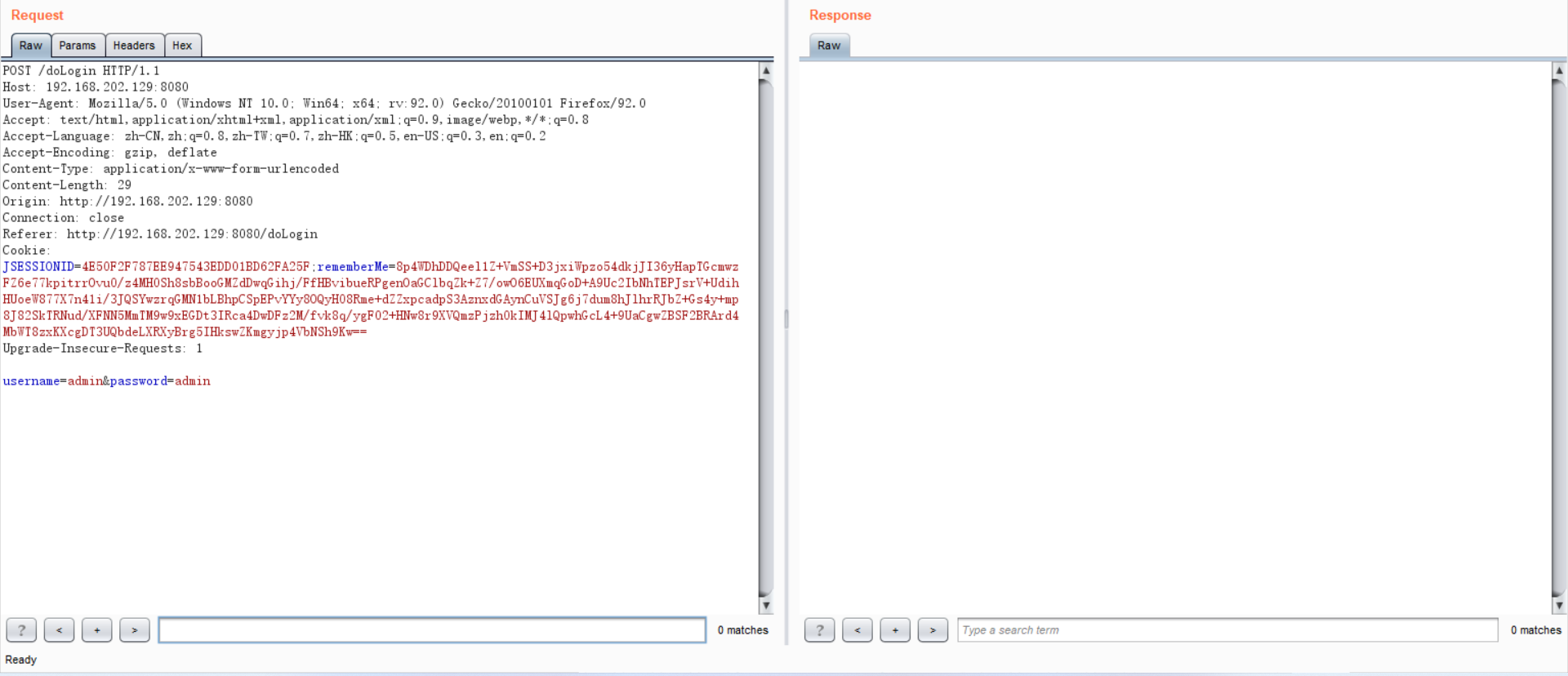1568x676 pixels.
Task: Click the 'Upgrade-Insecure-Requests: 1' line
Action: 102,349
